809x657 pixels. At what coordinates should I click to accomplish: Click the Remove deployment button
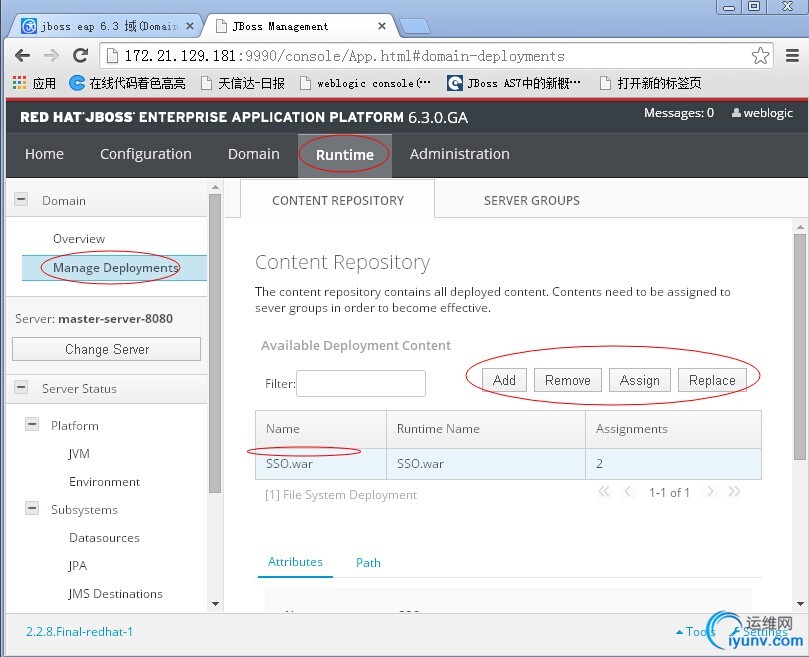tap(568, 380)
